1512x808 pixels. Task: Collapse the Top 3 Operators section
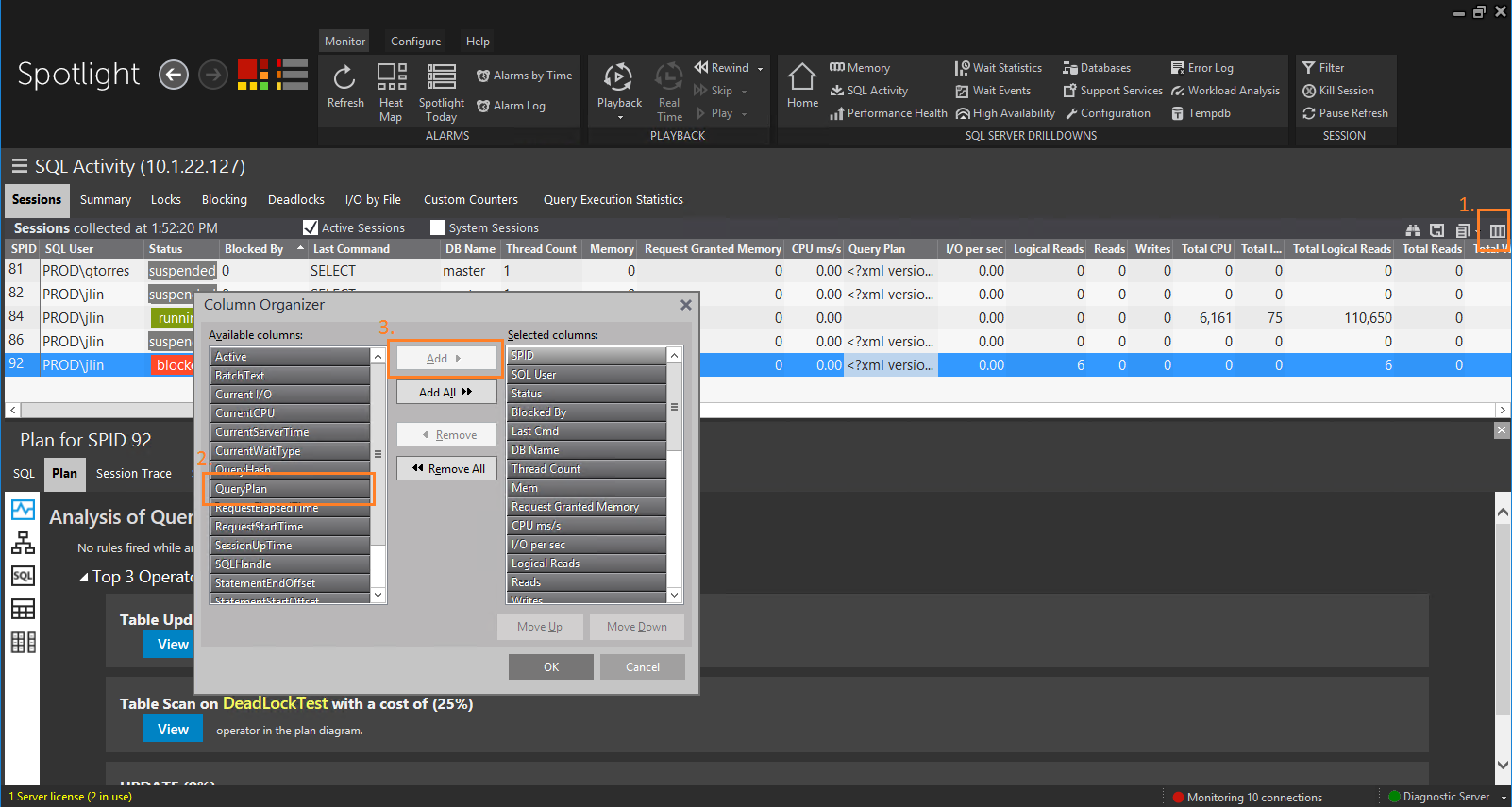tap(84, 577)
